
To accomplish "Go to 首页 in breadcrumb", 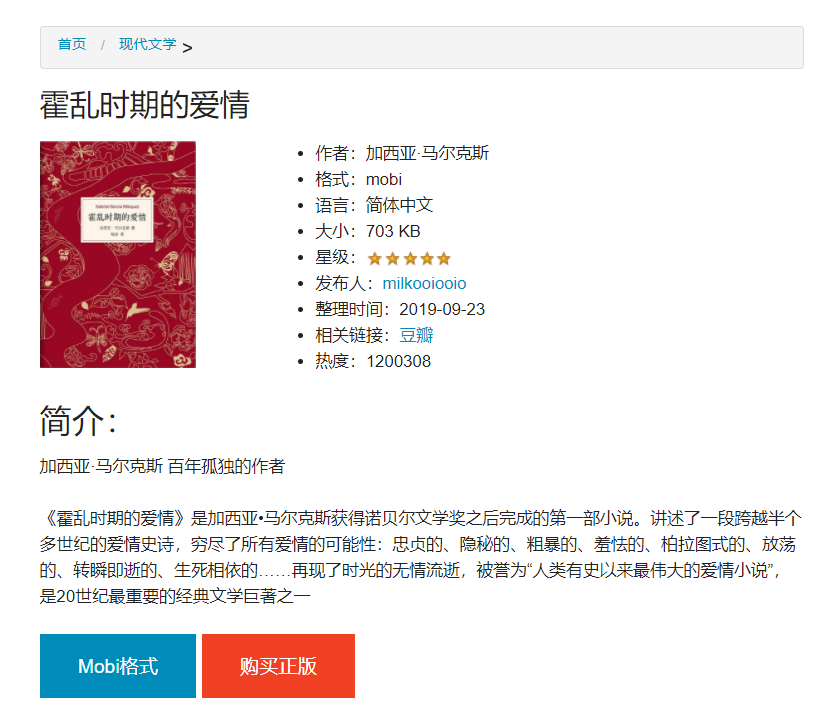I will [x=72, y=44].
